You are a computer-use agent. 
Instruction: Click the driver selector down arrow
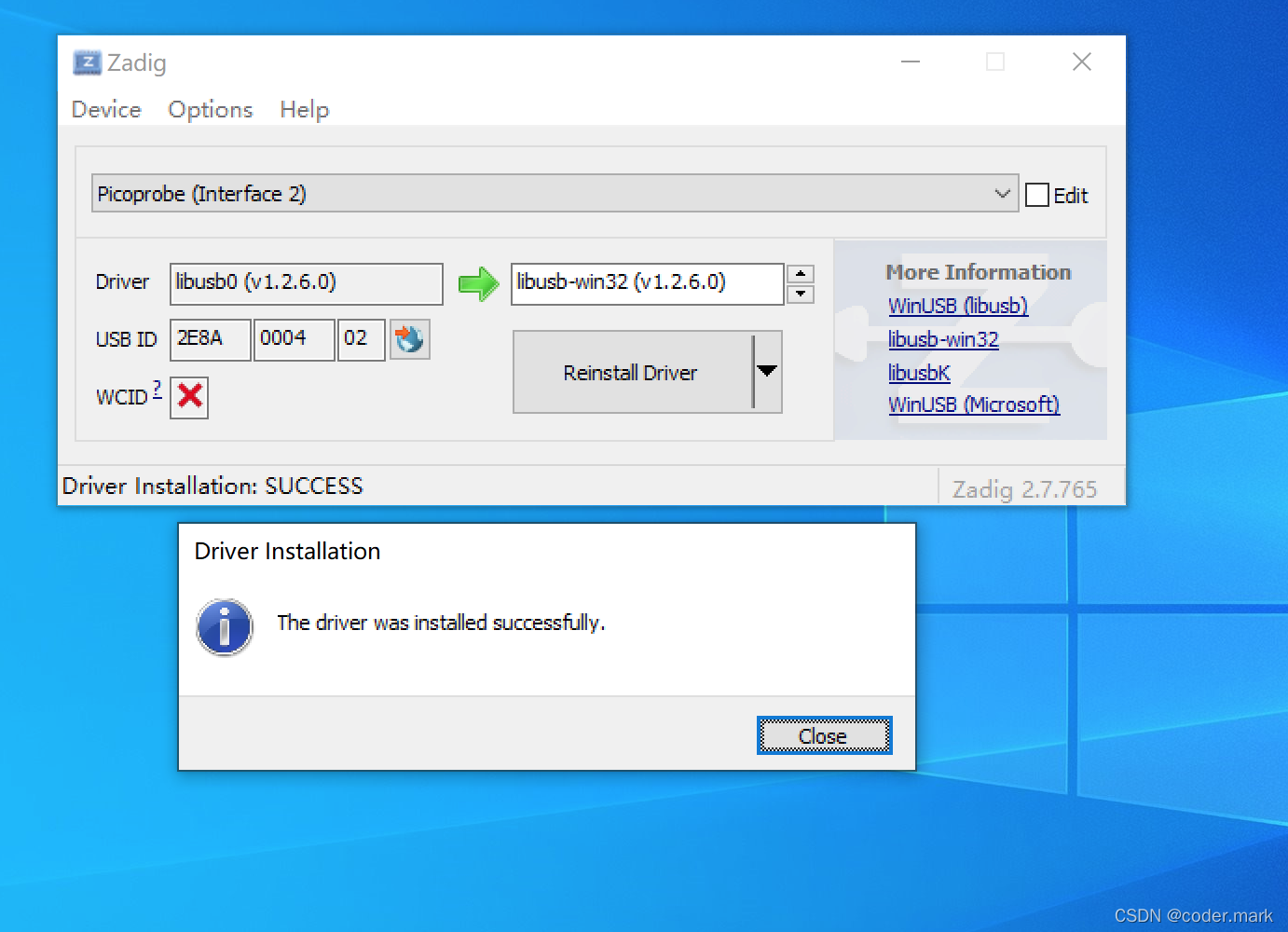801,295
